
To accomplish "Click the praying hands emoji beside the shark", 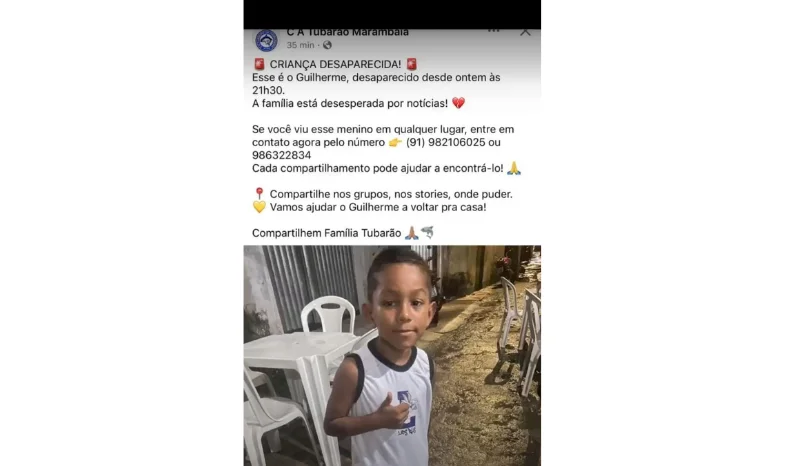I will click(412, 233).
